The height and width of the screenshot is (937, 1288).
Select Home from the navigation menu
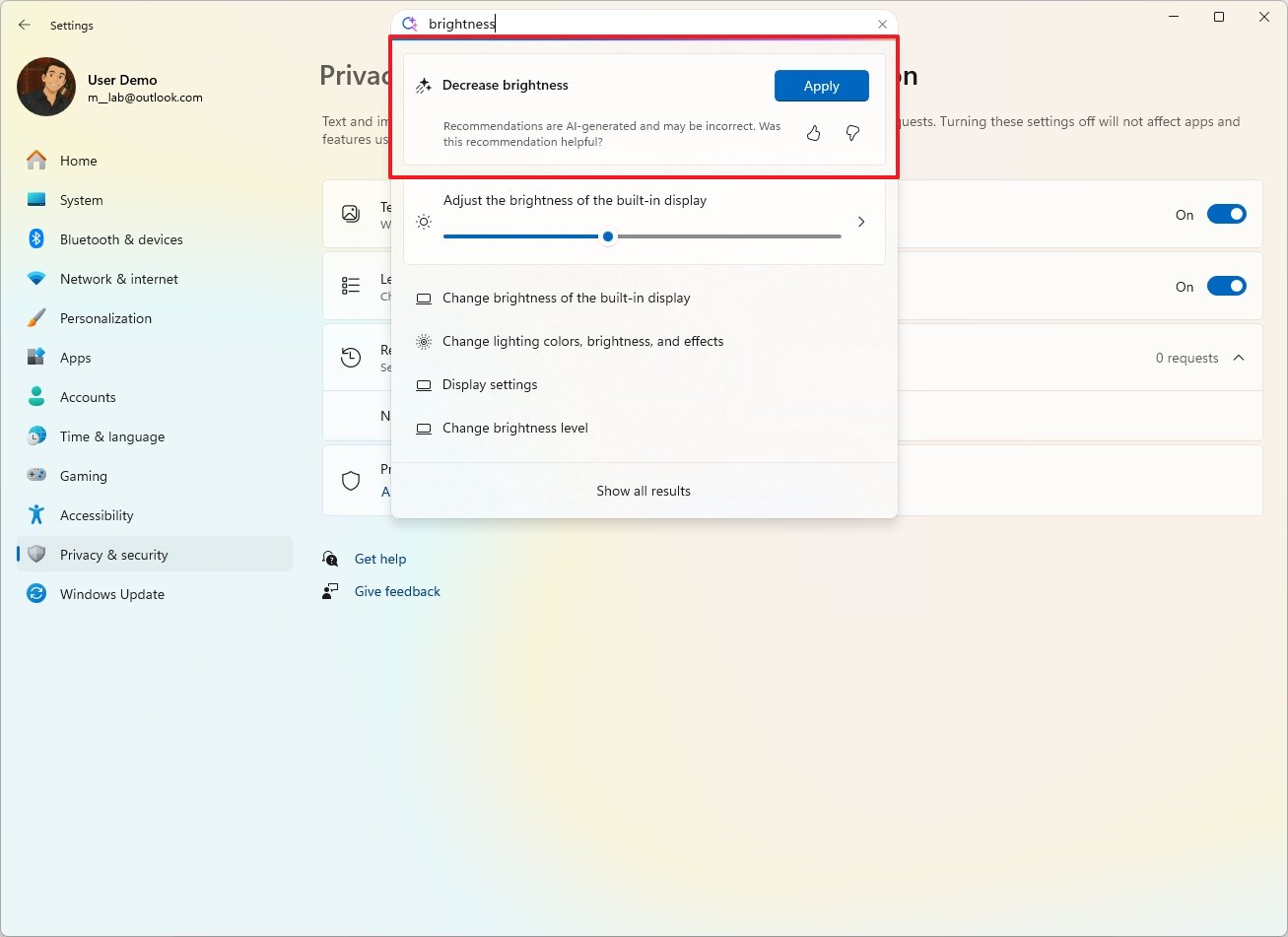[79, 160]
